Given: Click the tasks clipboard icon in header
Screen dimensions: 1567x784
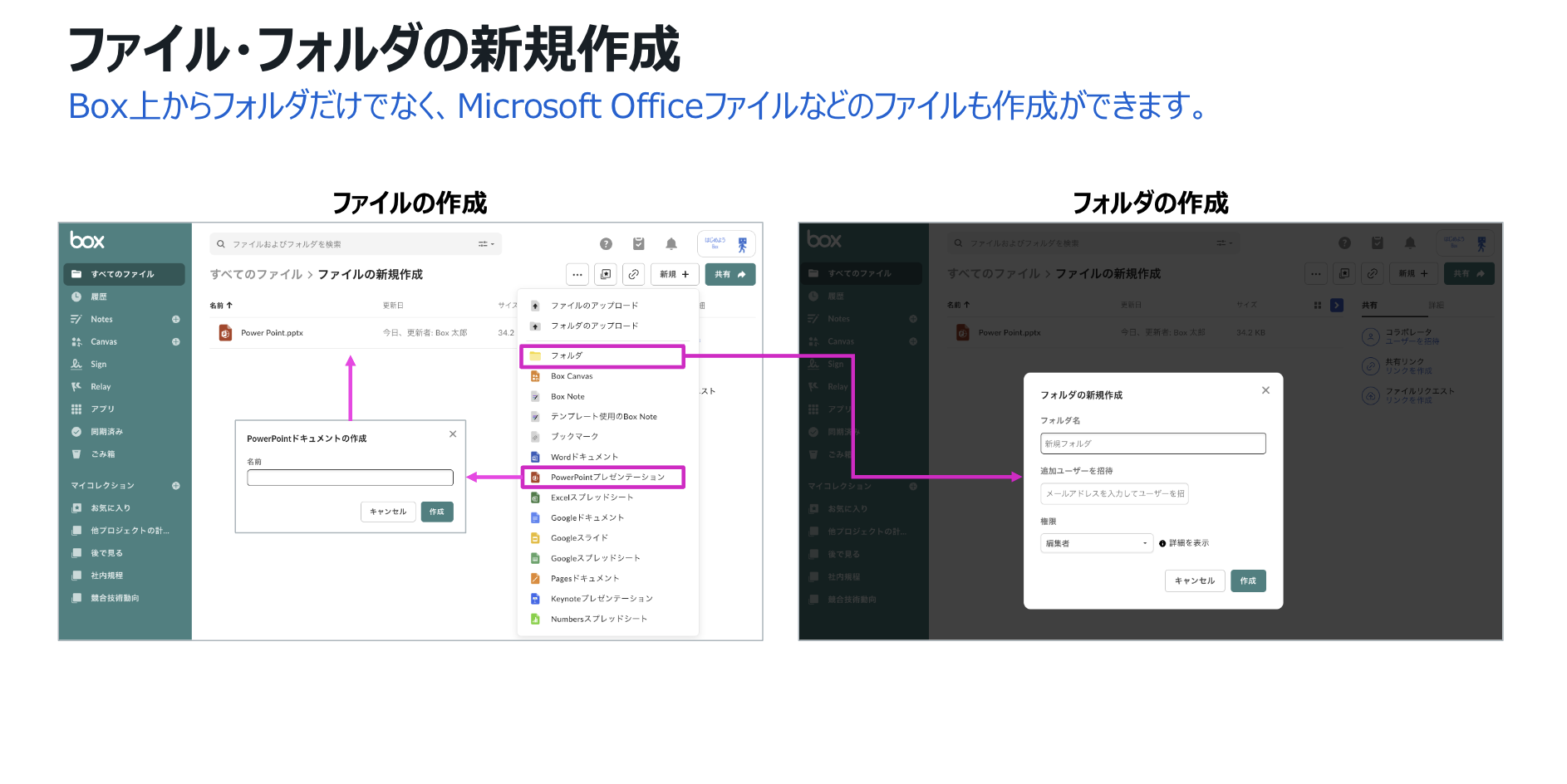Looking at the screenshot, I should pos(638,244).
